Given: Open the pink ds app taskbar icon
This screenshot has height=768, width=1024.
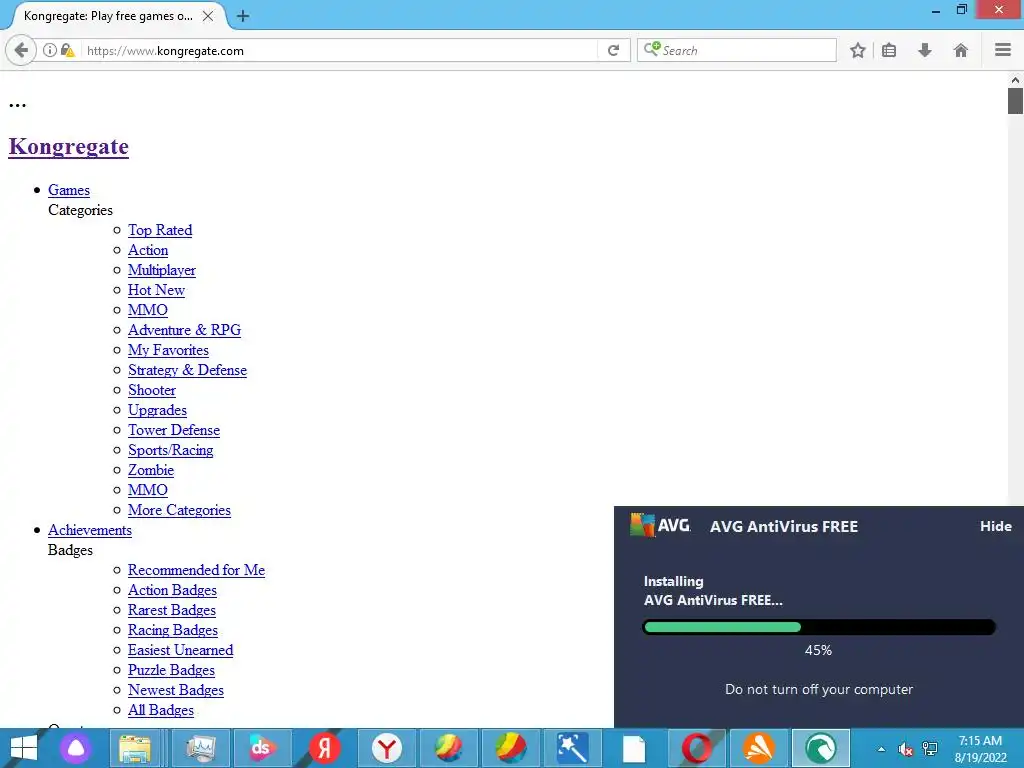Looking at the screenshot, I should (261, 748).
